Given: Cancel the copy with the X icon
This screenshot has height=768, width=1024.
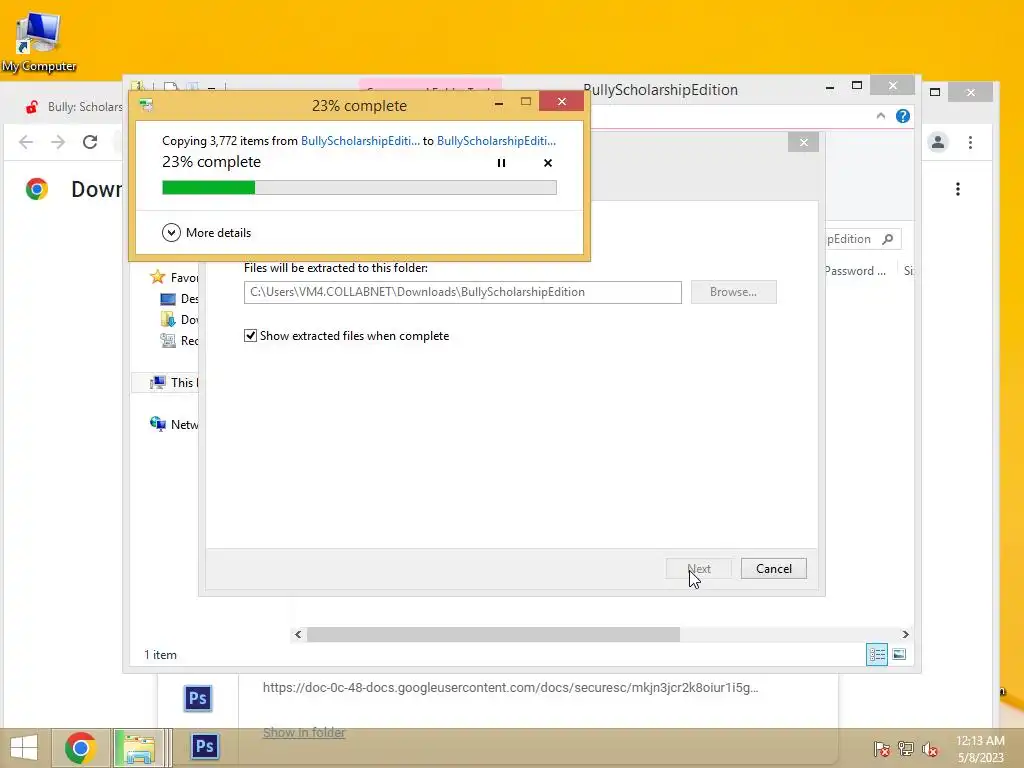Looking at the screenshot, I should pos(547,163).
